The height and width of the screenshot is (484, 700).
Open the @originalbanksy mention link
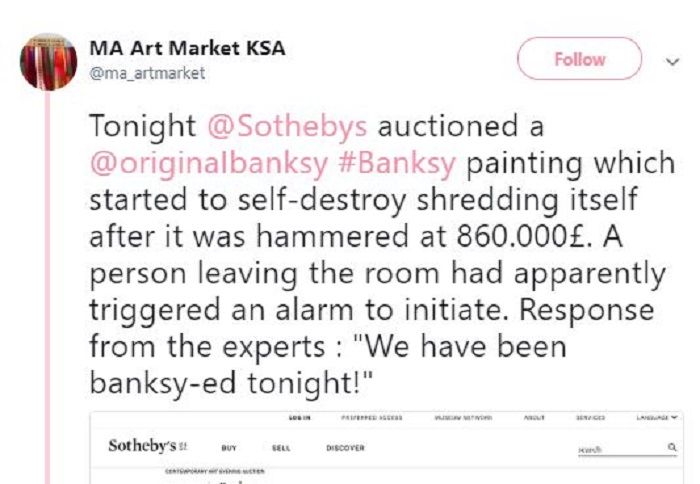tap(209, 163)
